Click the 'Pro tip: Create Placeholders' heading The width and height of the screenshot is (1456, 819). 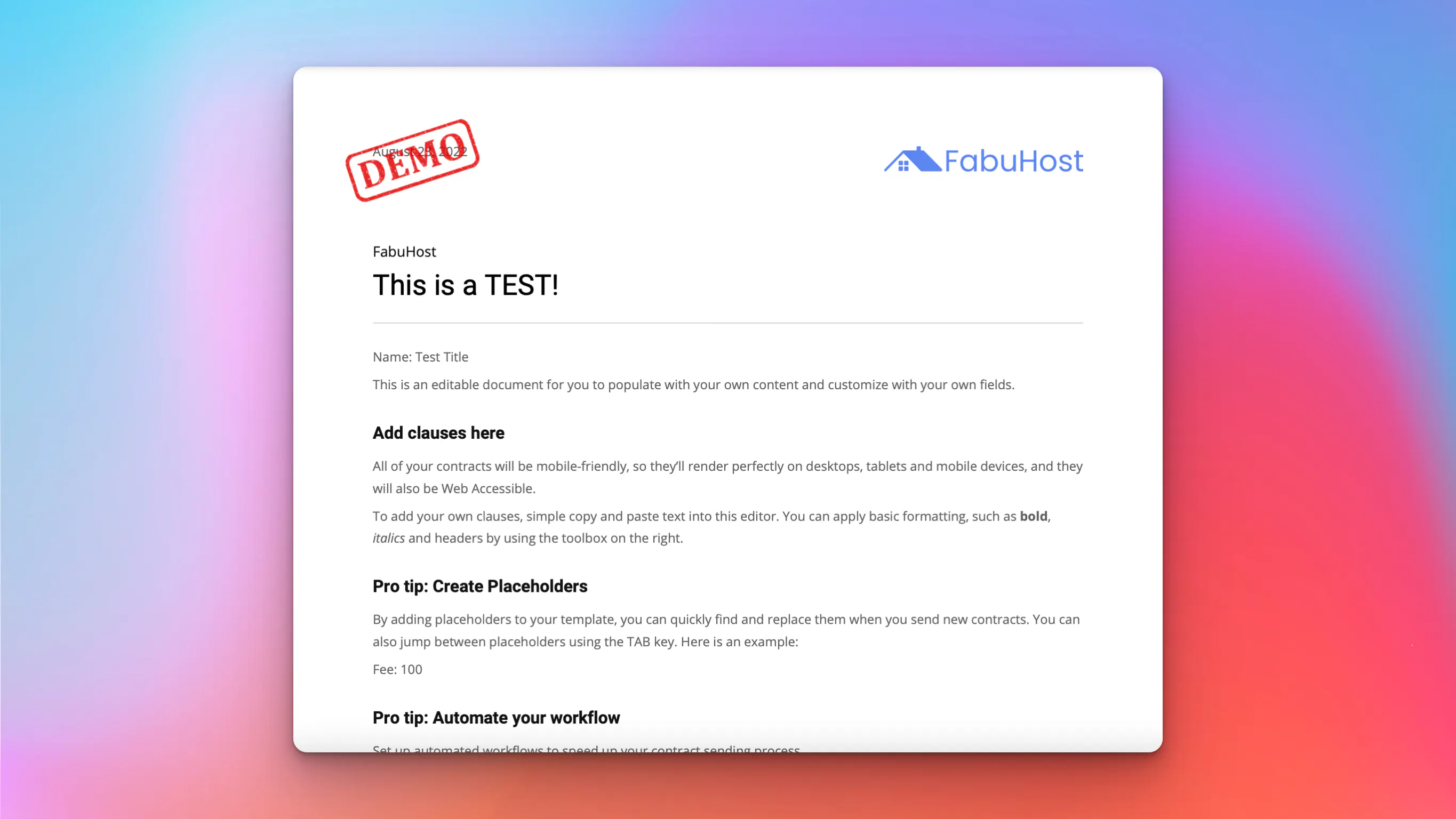pyautogui.click(x=479, y=586)
